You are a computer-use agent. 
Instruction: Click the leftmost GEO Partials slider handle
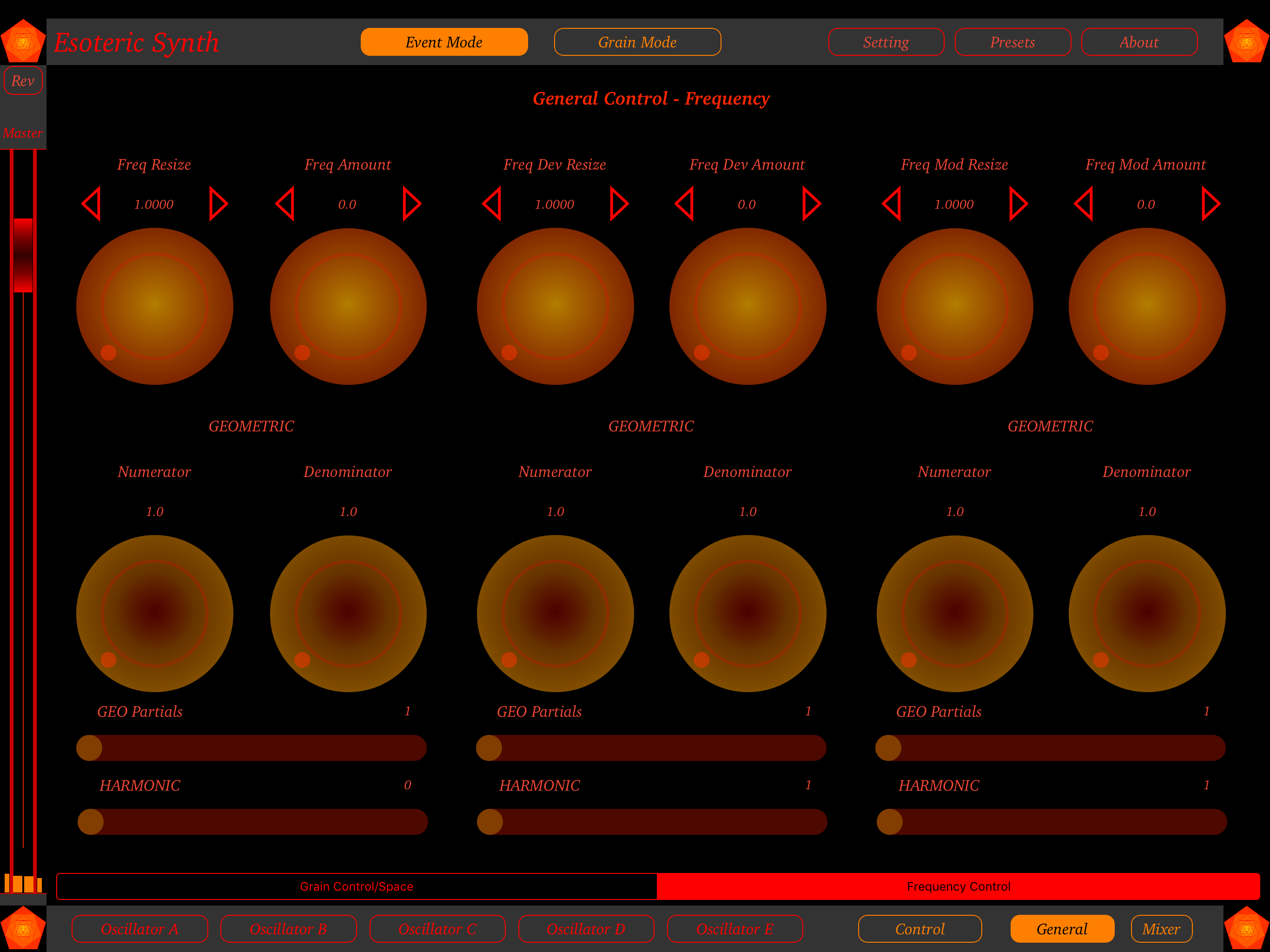click(90, 748)
